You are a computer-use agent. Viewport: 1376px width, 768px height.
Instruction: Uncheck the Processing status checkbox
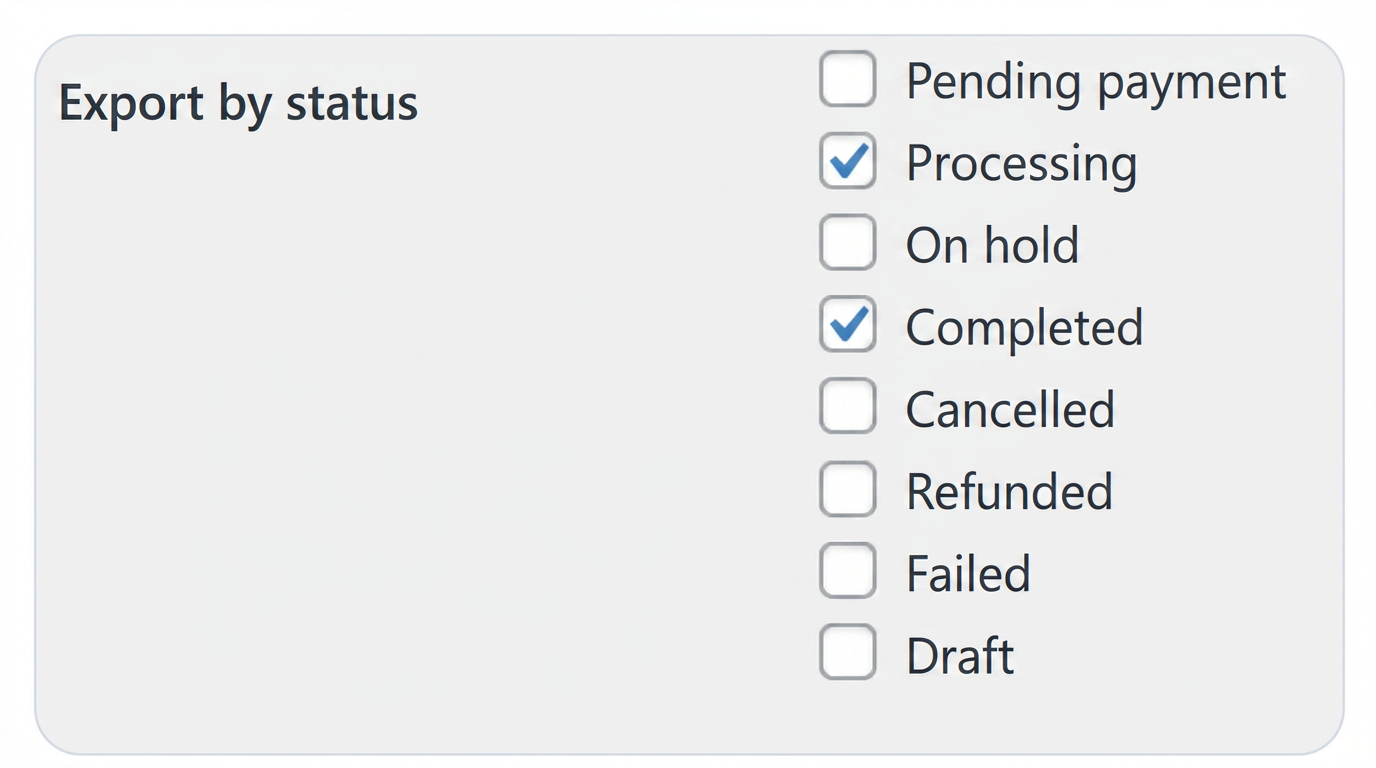tap(848, 161)
